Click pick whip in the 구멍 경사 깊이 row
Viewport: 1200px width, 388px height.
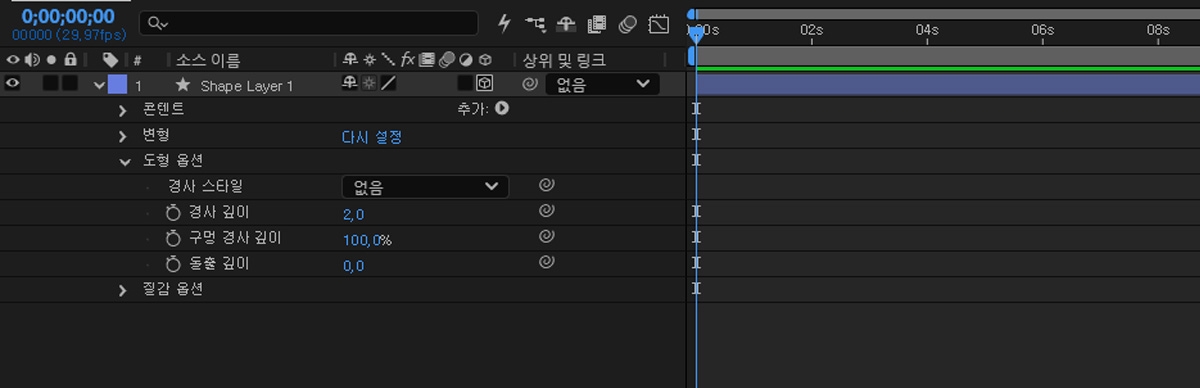(x=546, y=237)
